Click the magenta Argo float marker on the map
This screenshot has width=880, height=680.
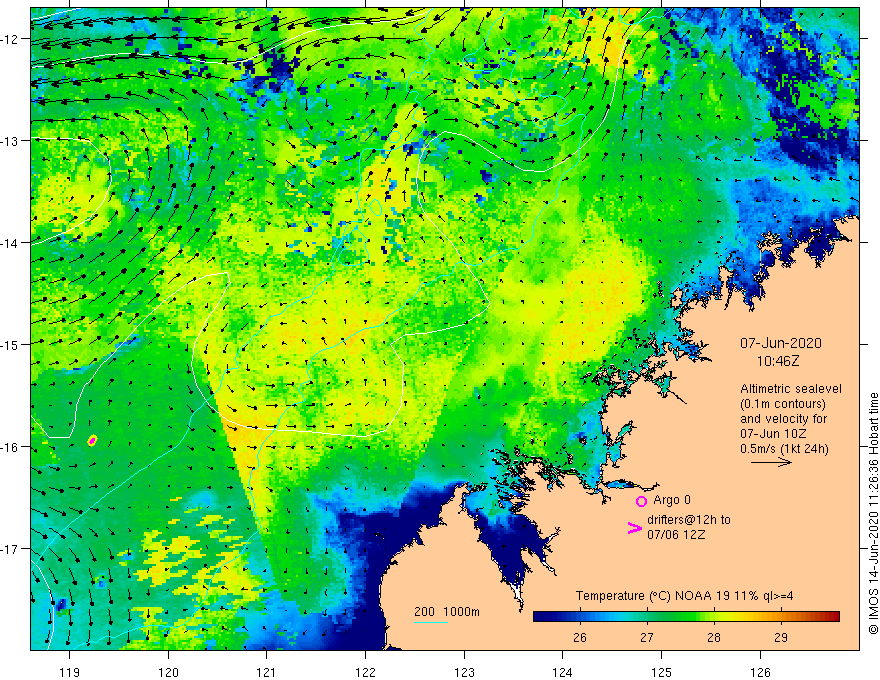click(x=93, y=440)
